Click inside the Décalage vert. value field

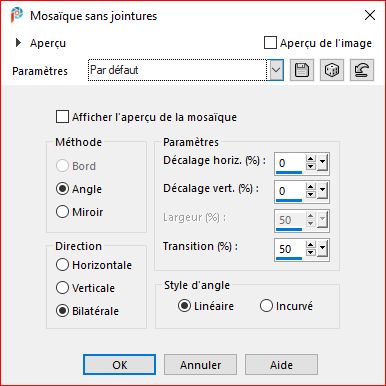click(x=290, y=191)
